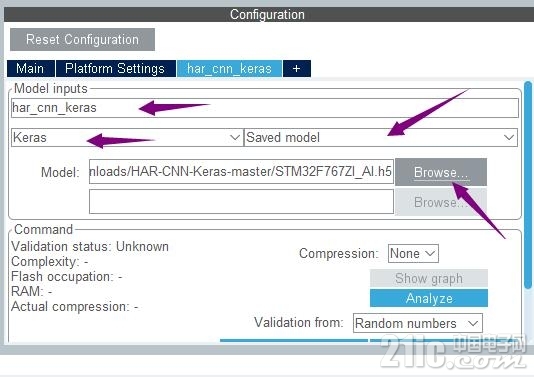
Task: Click the Actual compression: - text
Action: click(75, 307)
